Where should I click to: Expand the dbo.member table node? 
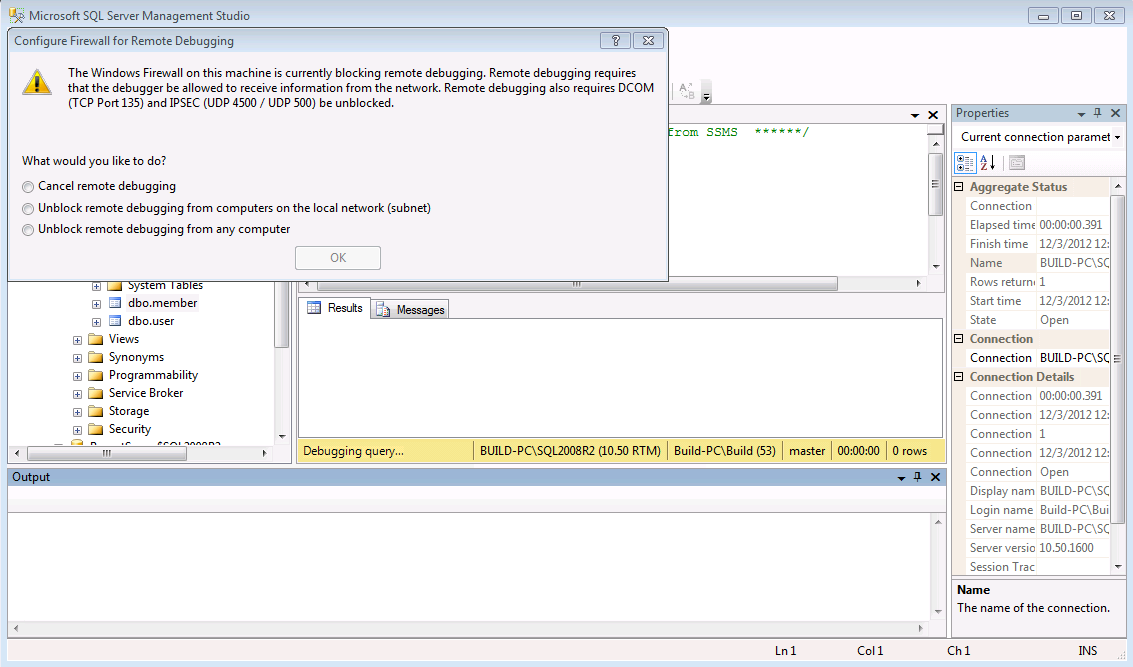point(96,304)
